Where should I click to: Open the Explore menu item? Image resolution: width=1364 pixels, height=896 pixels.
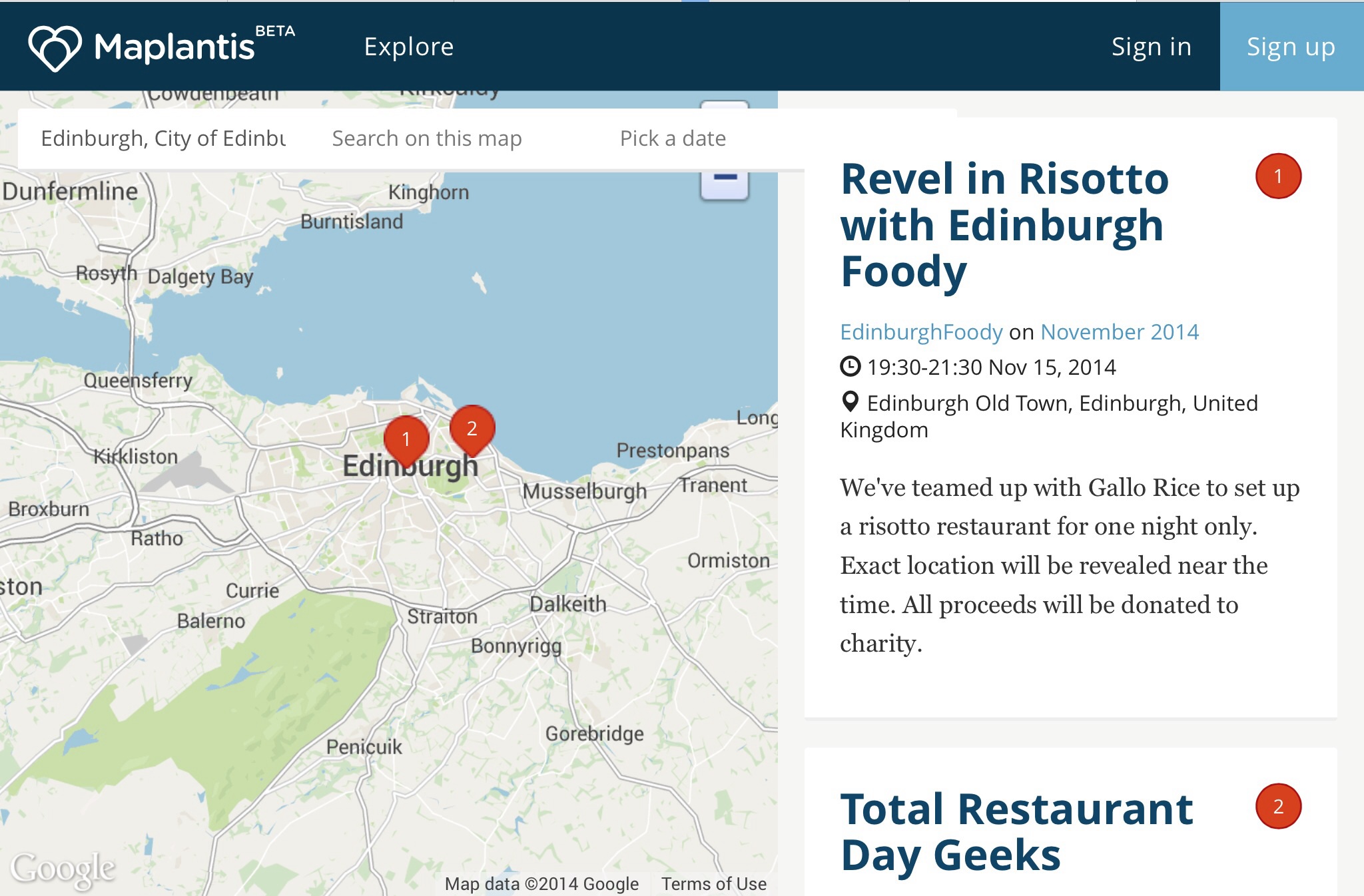click(x=409, y=47)
